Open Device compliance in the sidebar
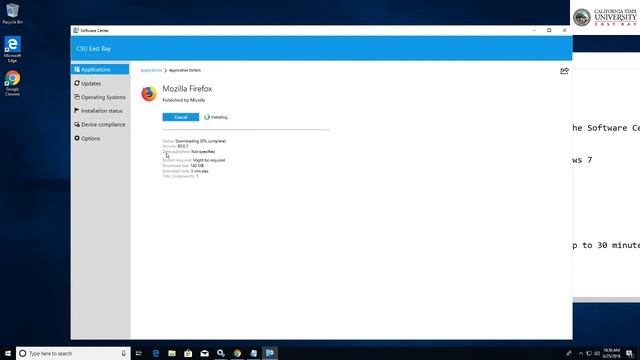The image size is (640, 360). [x=100, y=124]
